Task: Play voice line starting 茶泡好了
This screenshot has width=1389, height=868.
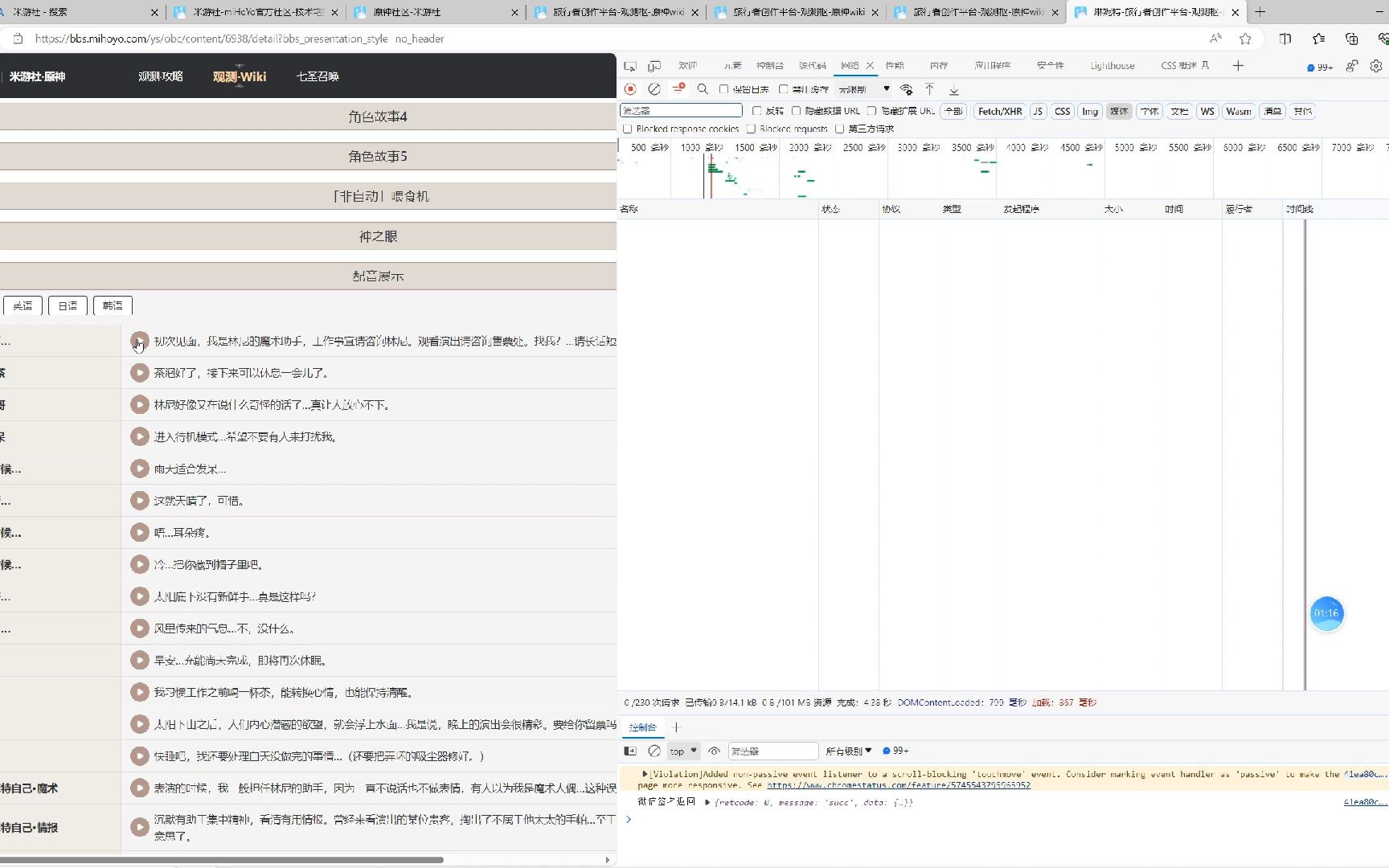Action: click(140, 372)
